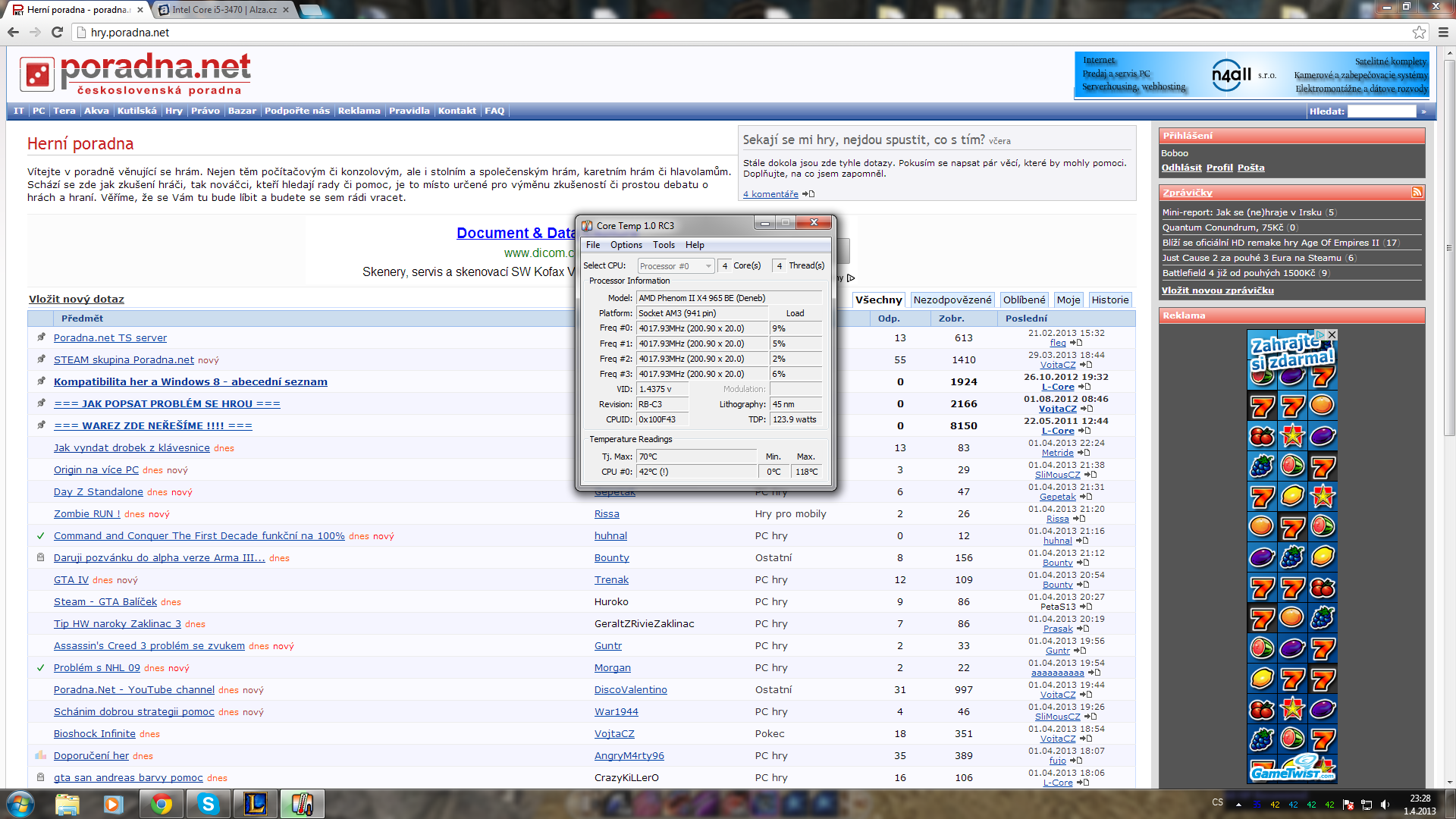Open Skype from the taskbar
Viewport: 1456px width, 819px height.
(208, 804)
